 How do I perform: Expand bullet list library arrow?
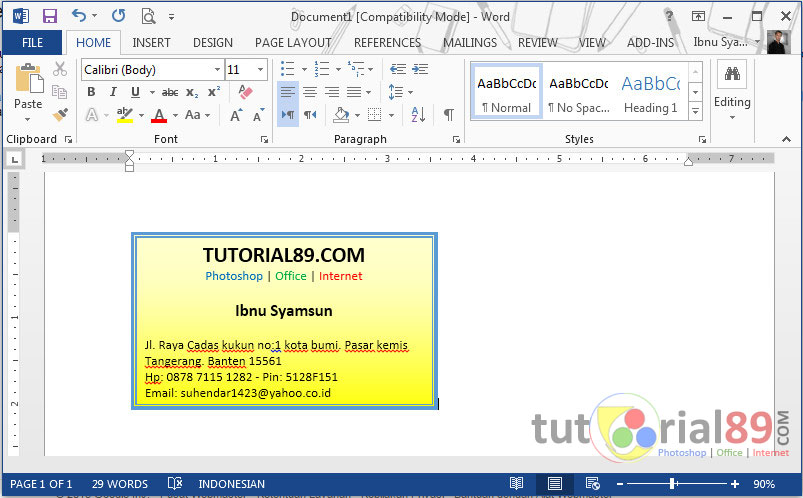[304, 69]
